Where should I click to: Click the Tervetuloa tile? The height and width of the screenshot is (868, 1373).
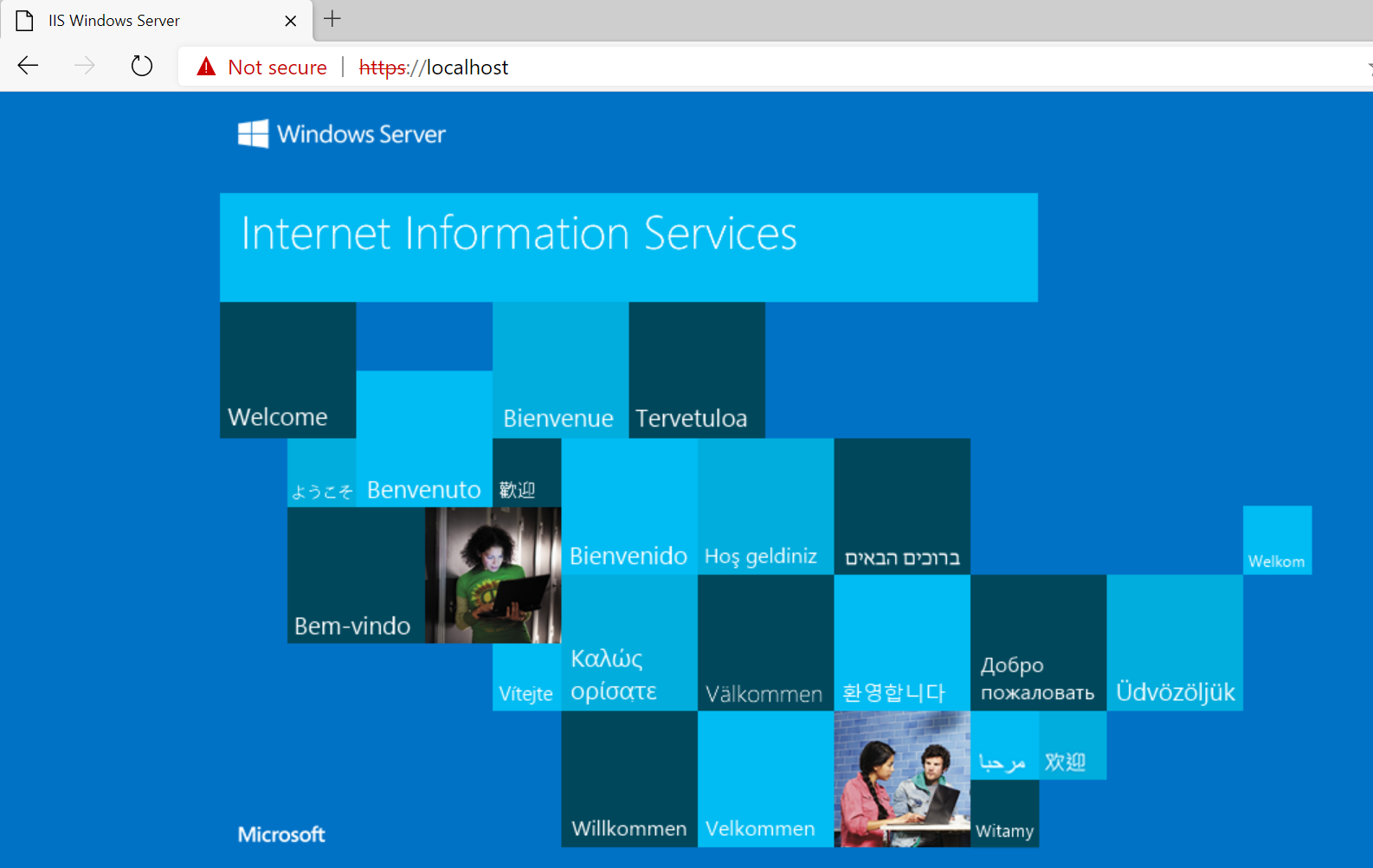click(x=697, y=370)
